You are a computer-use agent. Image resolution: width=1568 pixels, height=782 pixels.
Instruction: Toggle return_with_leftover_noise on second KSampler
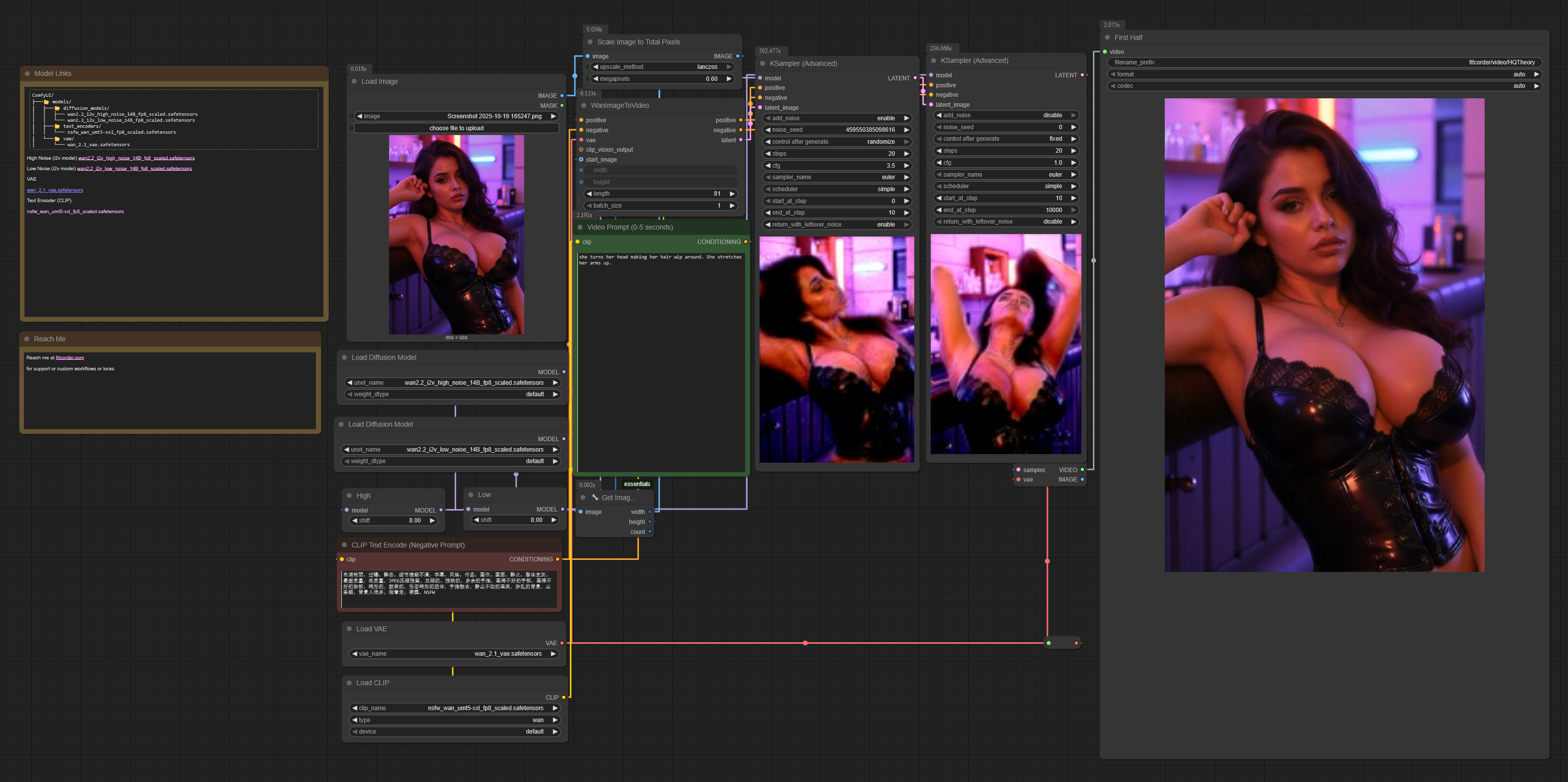pos(1006,222)
